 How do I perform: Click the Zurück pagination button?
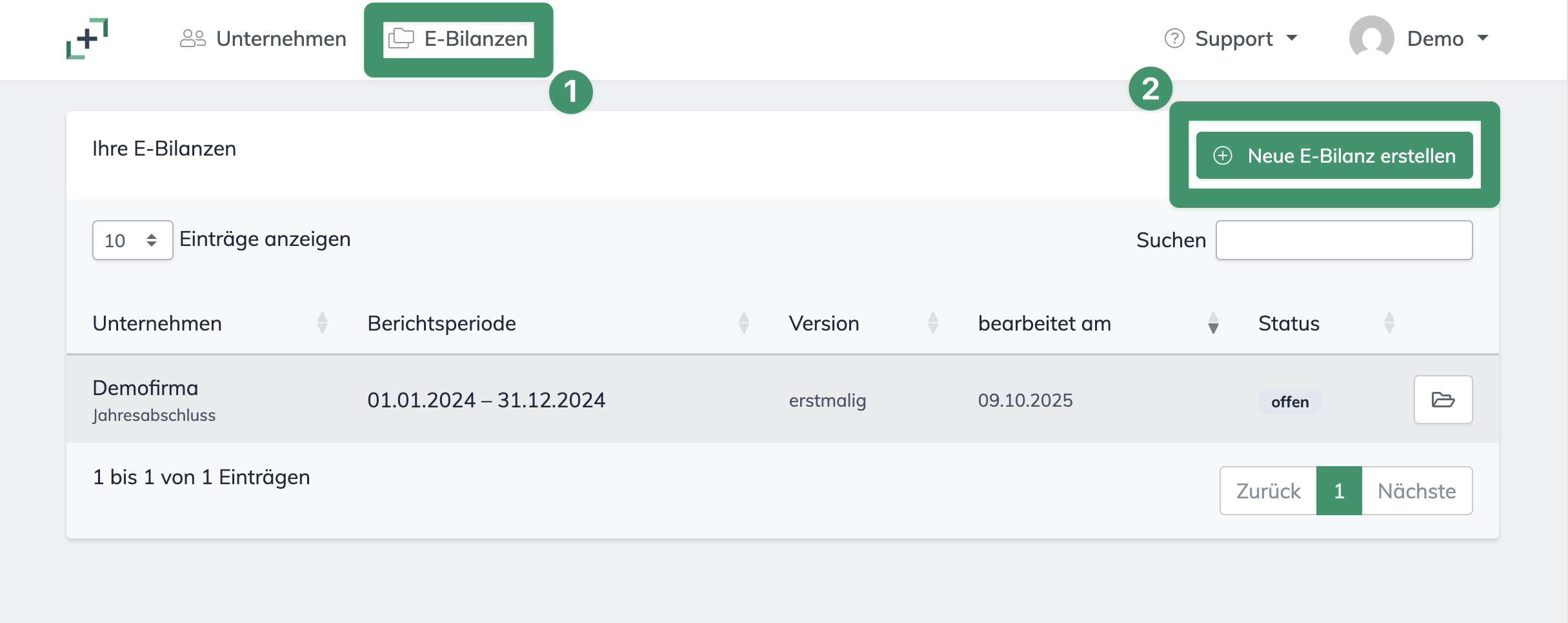click(x=1268, y=491)
